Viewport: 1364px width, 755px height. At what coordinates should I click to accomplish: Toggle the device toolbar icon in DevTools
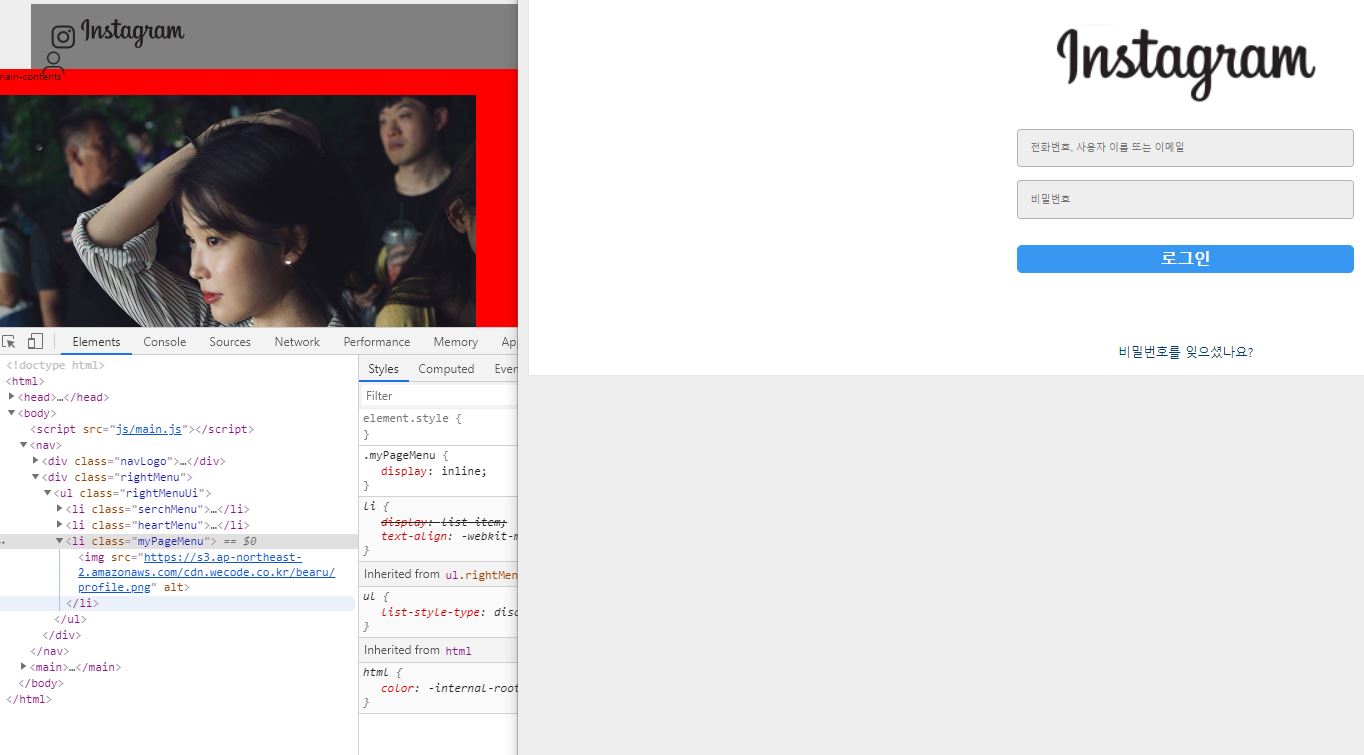(x=35, y=341)
